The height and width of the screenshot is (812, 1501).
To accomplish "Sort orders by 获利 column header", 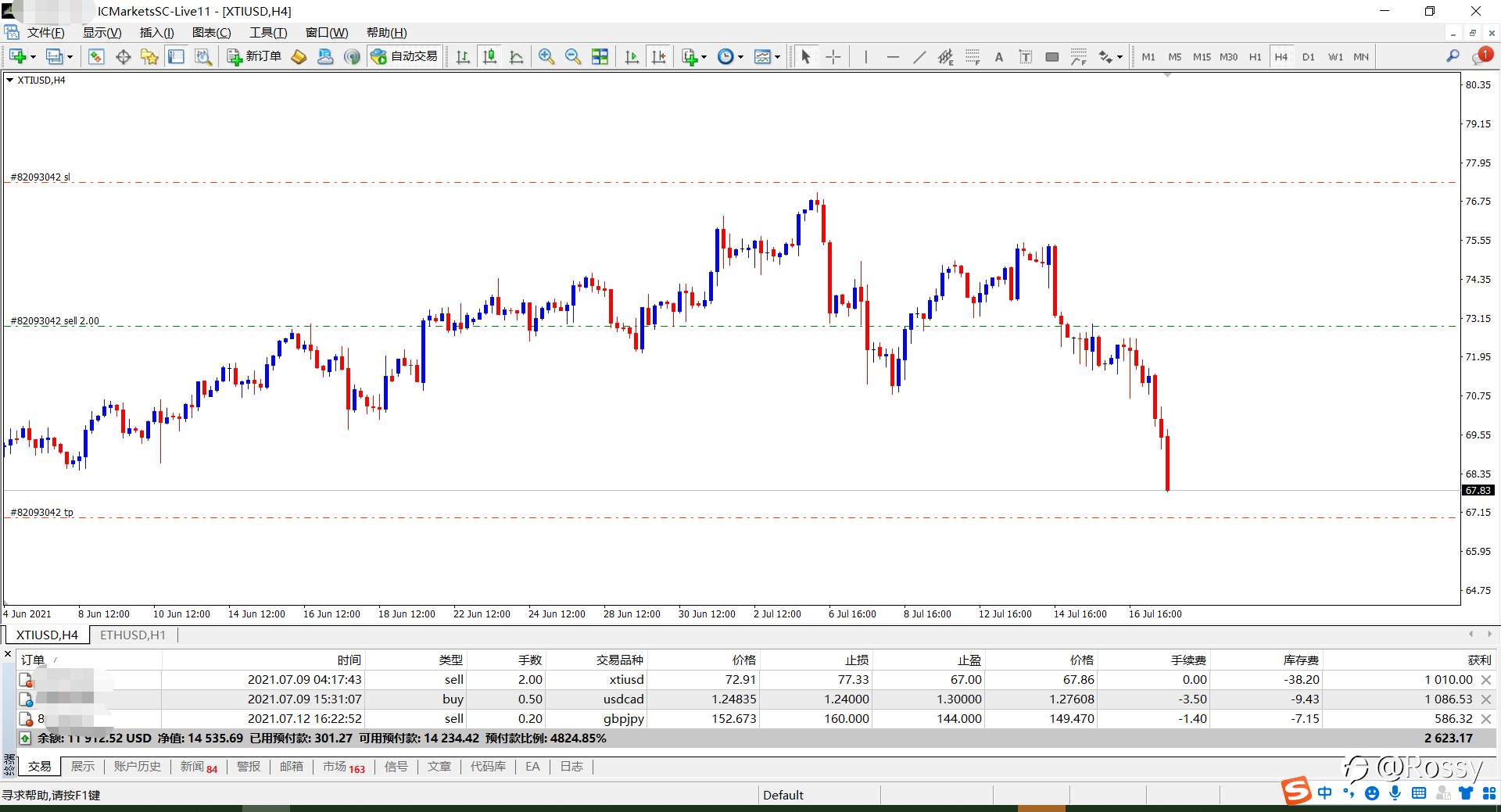I will (x=1479, y=660).
